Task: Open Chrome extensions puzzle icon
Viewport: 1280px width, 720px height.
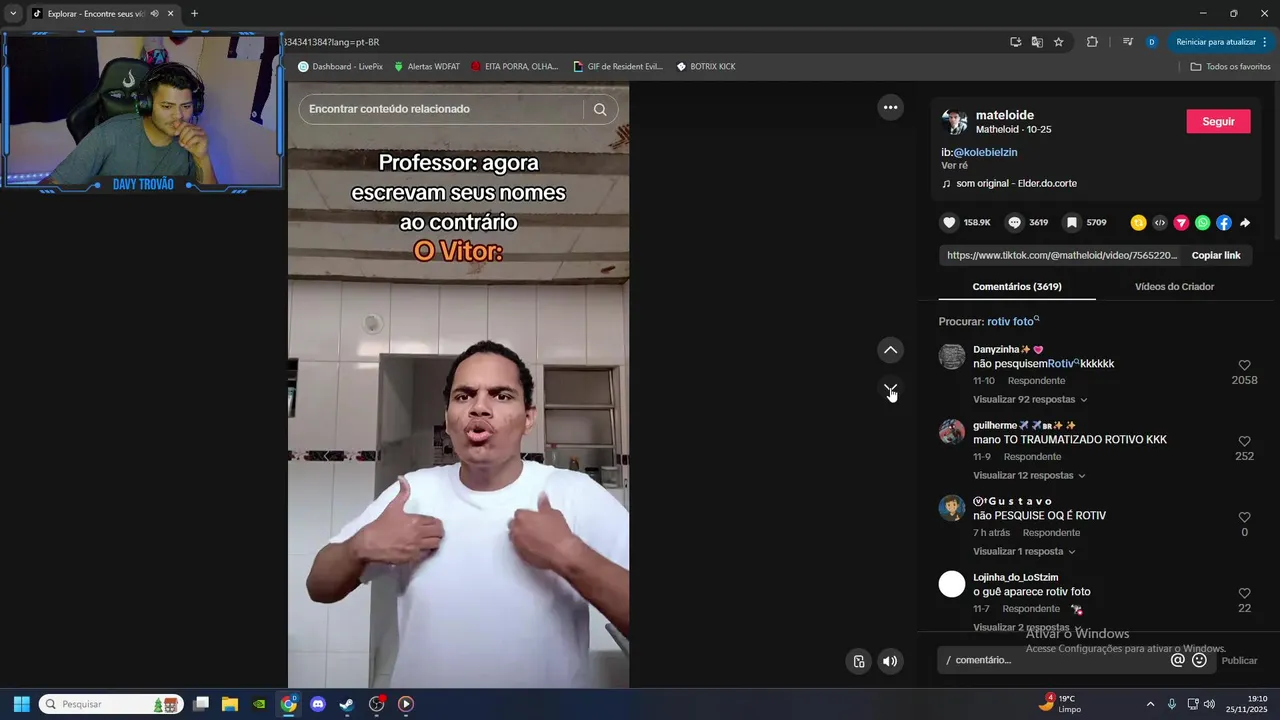Action: (1092, 42)
